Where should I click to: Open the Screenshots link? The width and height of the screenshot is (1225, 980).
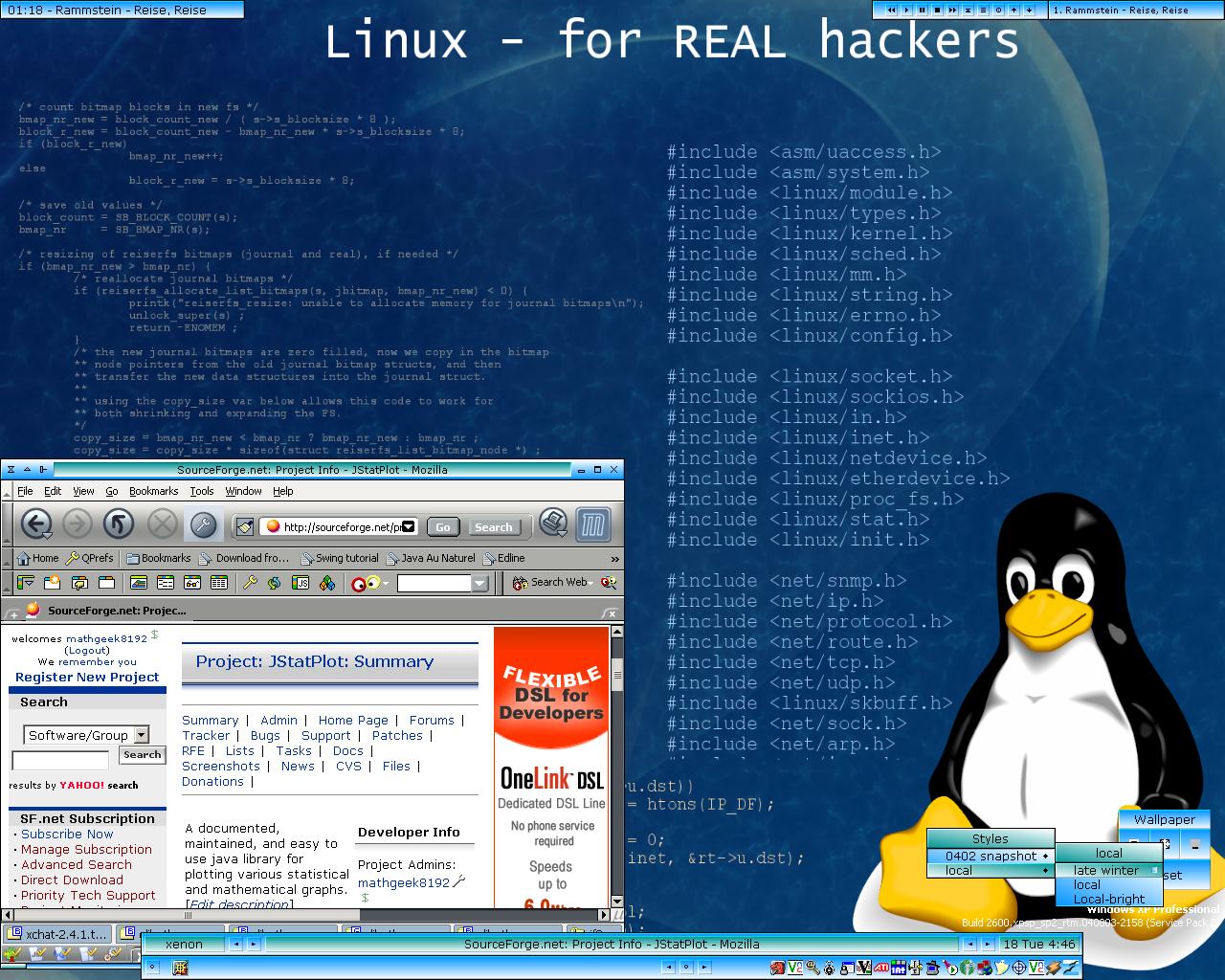tap(221, 766)
